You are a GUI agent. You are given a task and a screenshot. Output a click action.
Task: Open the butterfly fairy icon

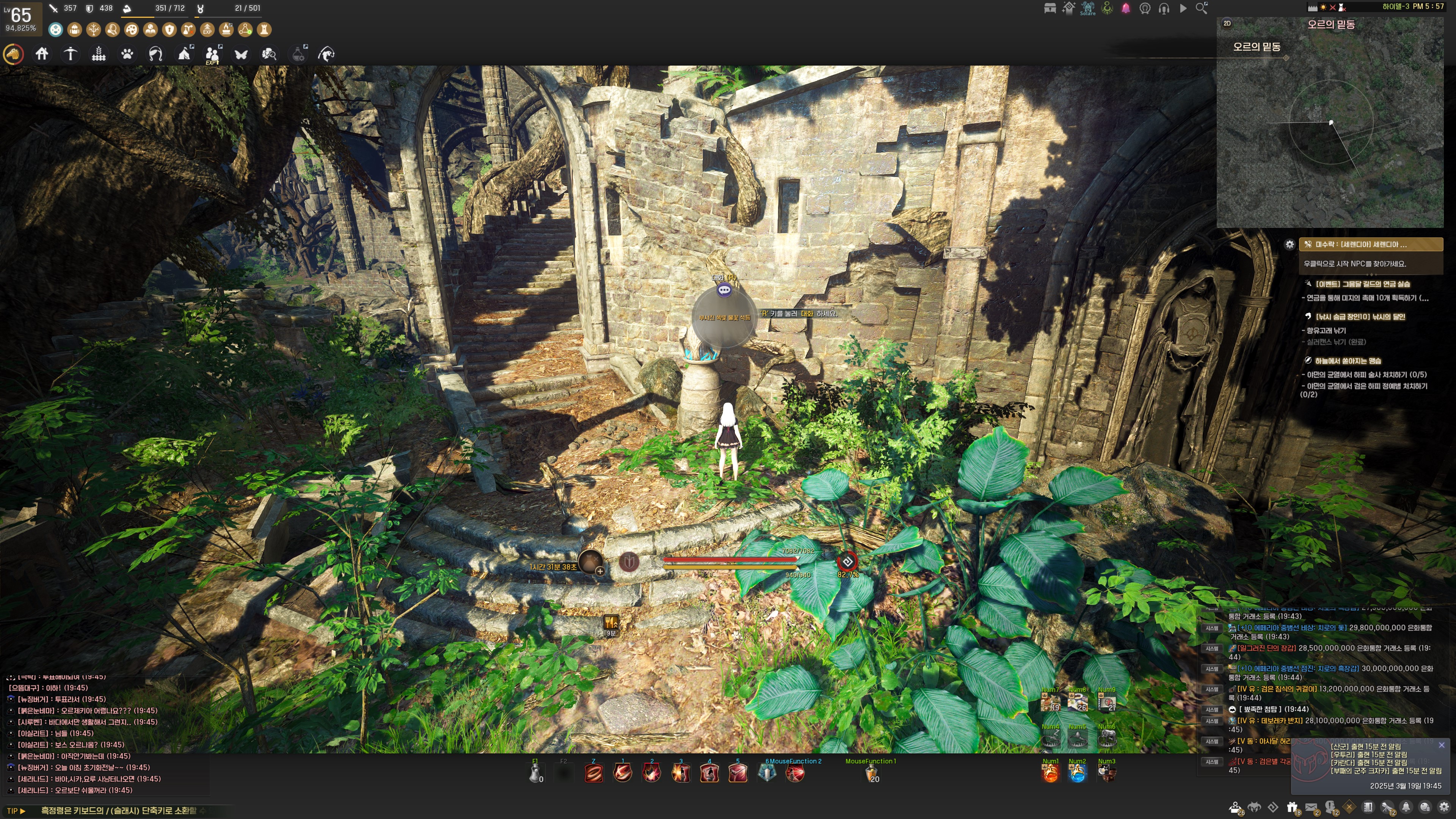[242, 54]
